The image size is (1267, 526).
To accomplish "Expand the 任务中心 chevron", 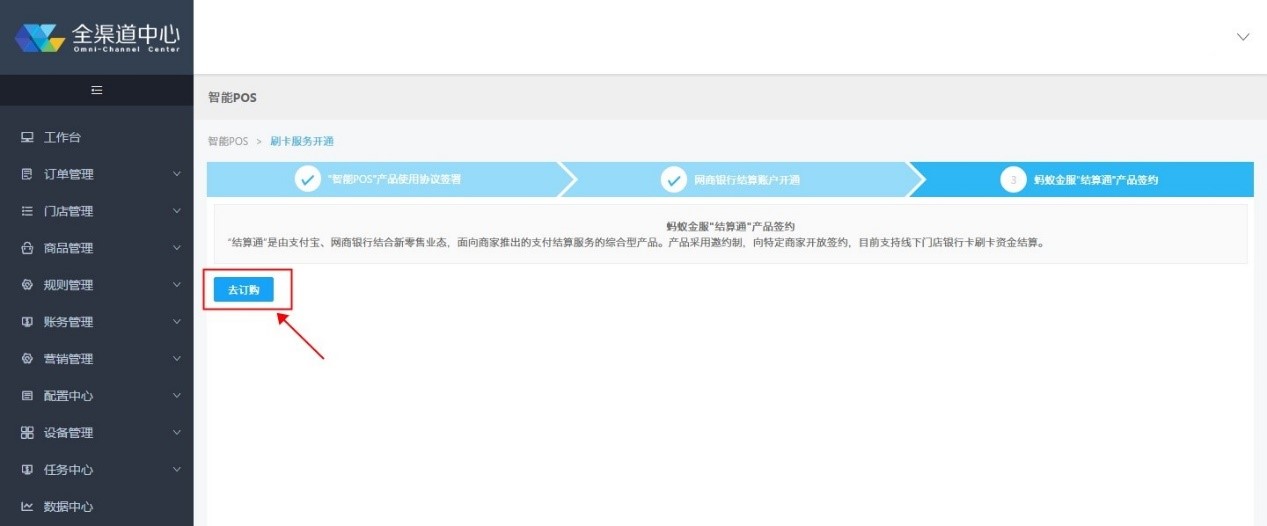I will click(x=177, y=470).
